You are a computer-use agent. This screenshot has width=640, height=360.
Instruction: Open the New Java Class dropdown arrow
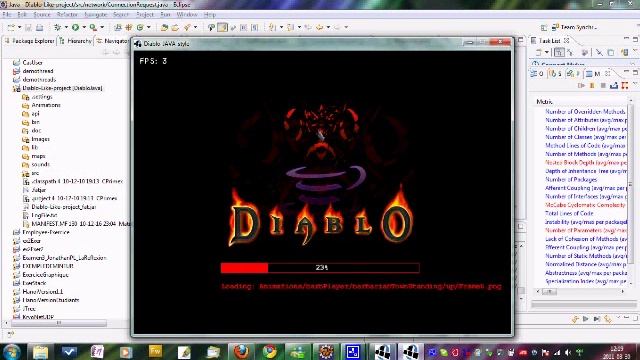pyautogui.click(x=149, y=27)
